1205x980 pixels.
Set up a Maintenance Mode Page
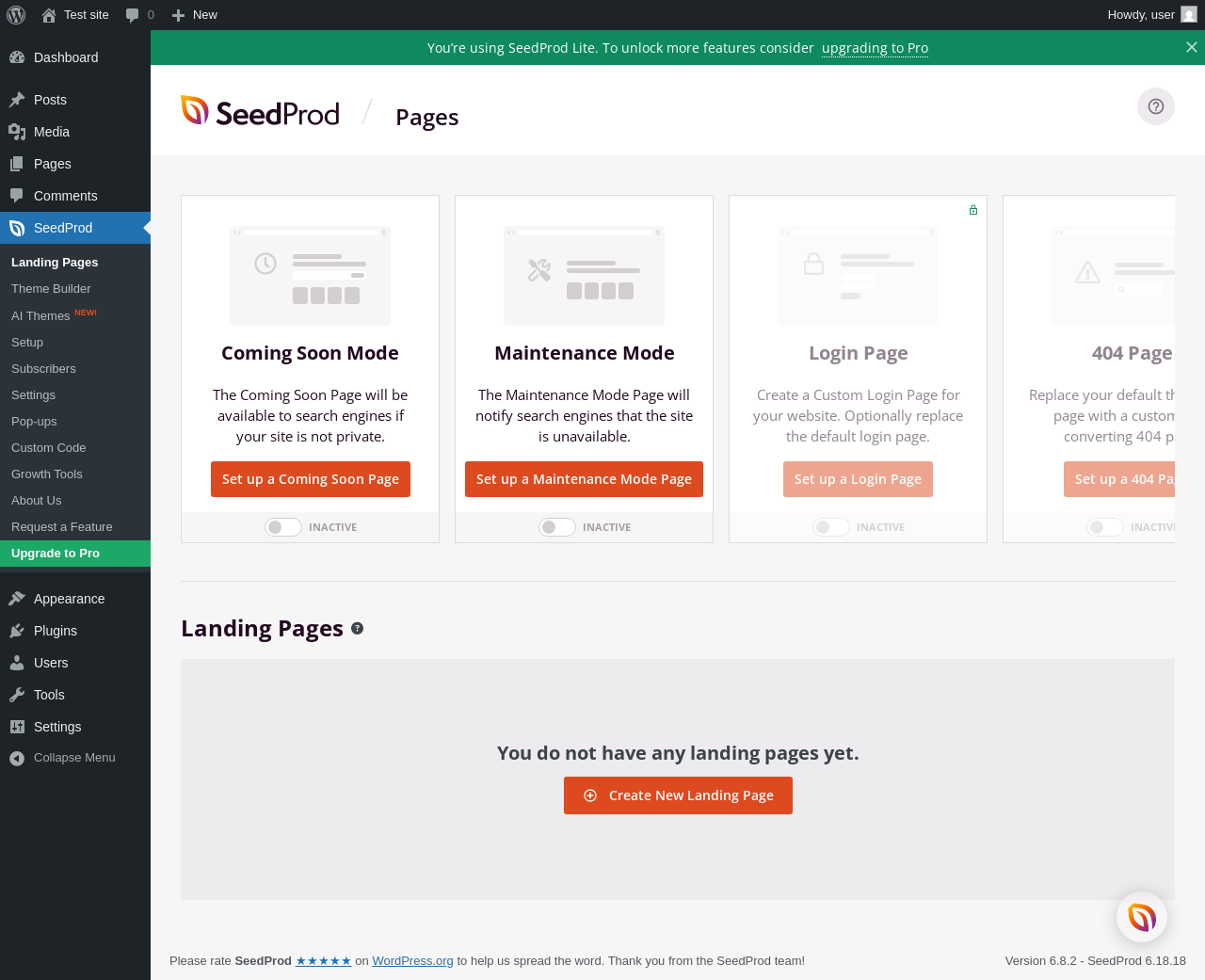click(584, 479)
